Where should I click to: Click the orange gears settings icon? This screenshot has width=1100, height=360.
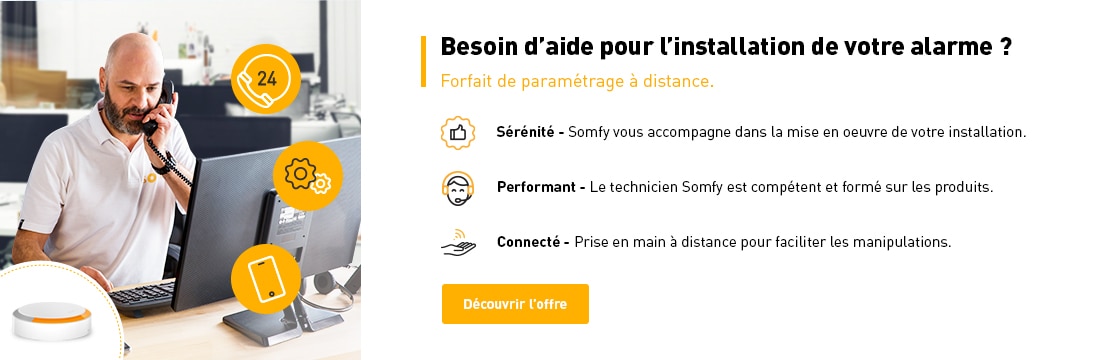[x=308, y=176]
